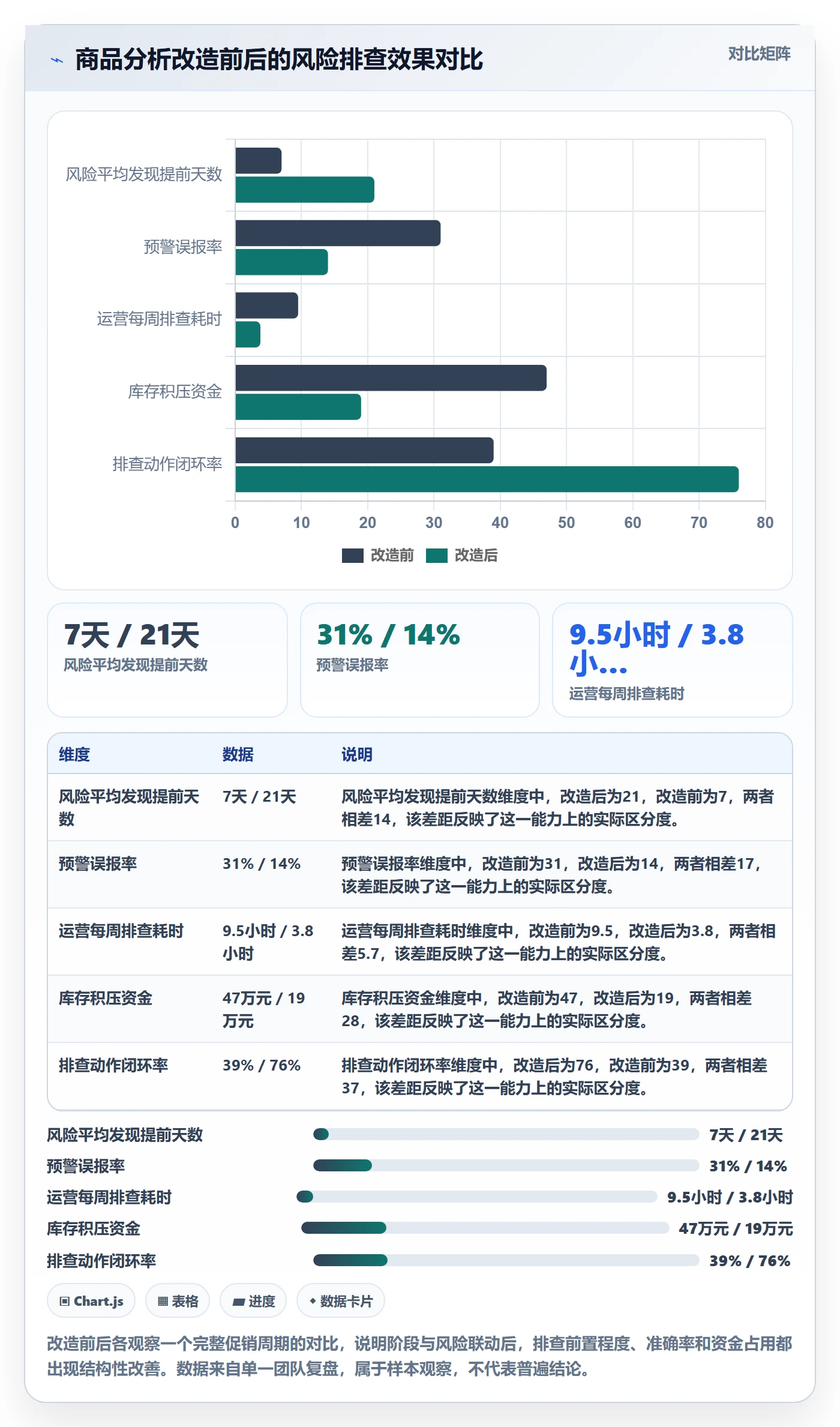The height and width of the screenshot is (1427, 840).
Task: Click description starting 库存积压资金维度中
Action: [547, 1009]
